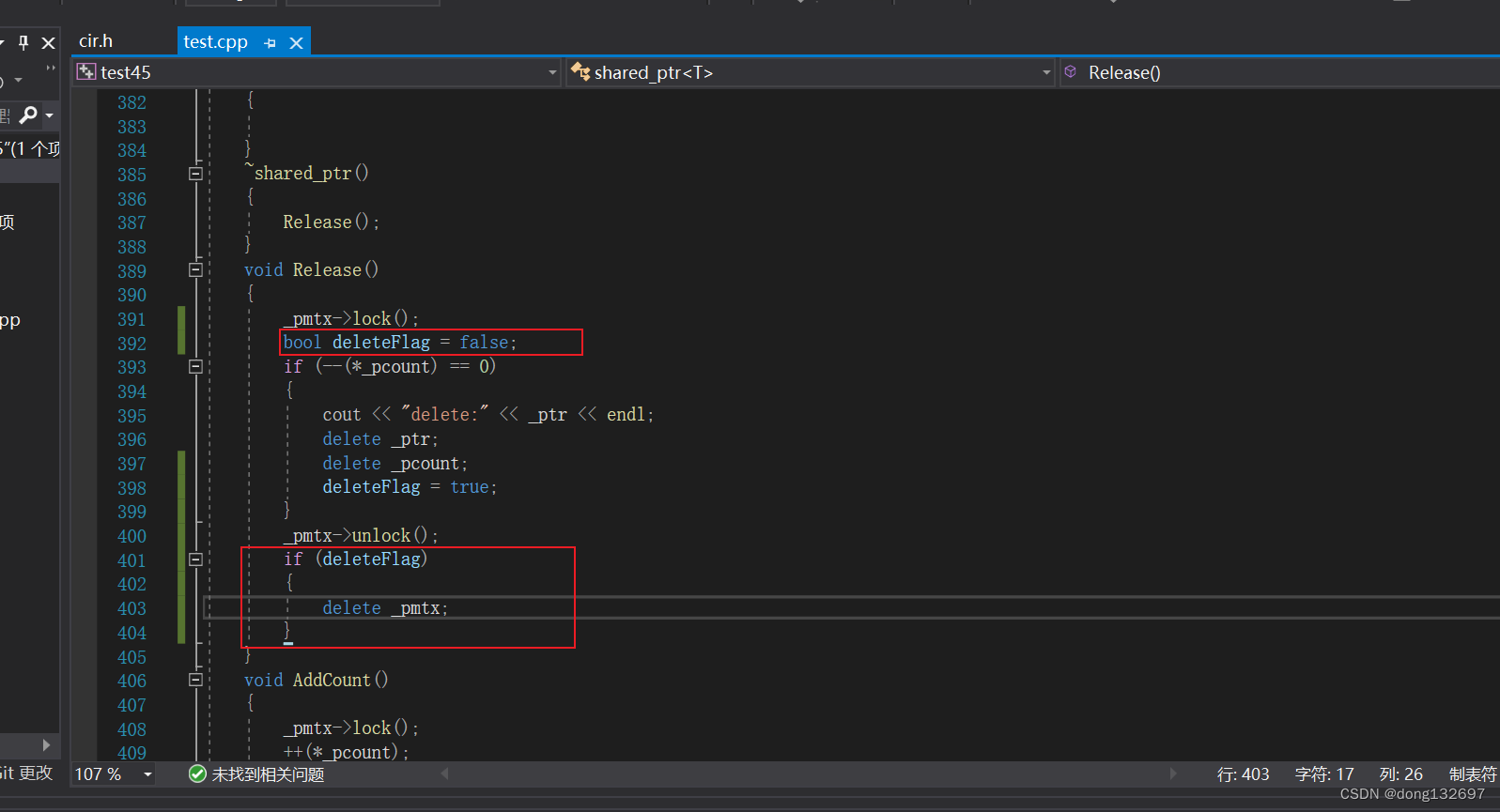Click the shared_ptr<T> class icon
The image size is (1500, 812).
click(x=580, y=72)
